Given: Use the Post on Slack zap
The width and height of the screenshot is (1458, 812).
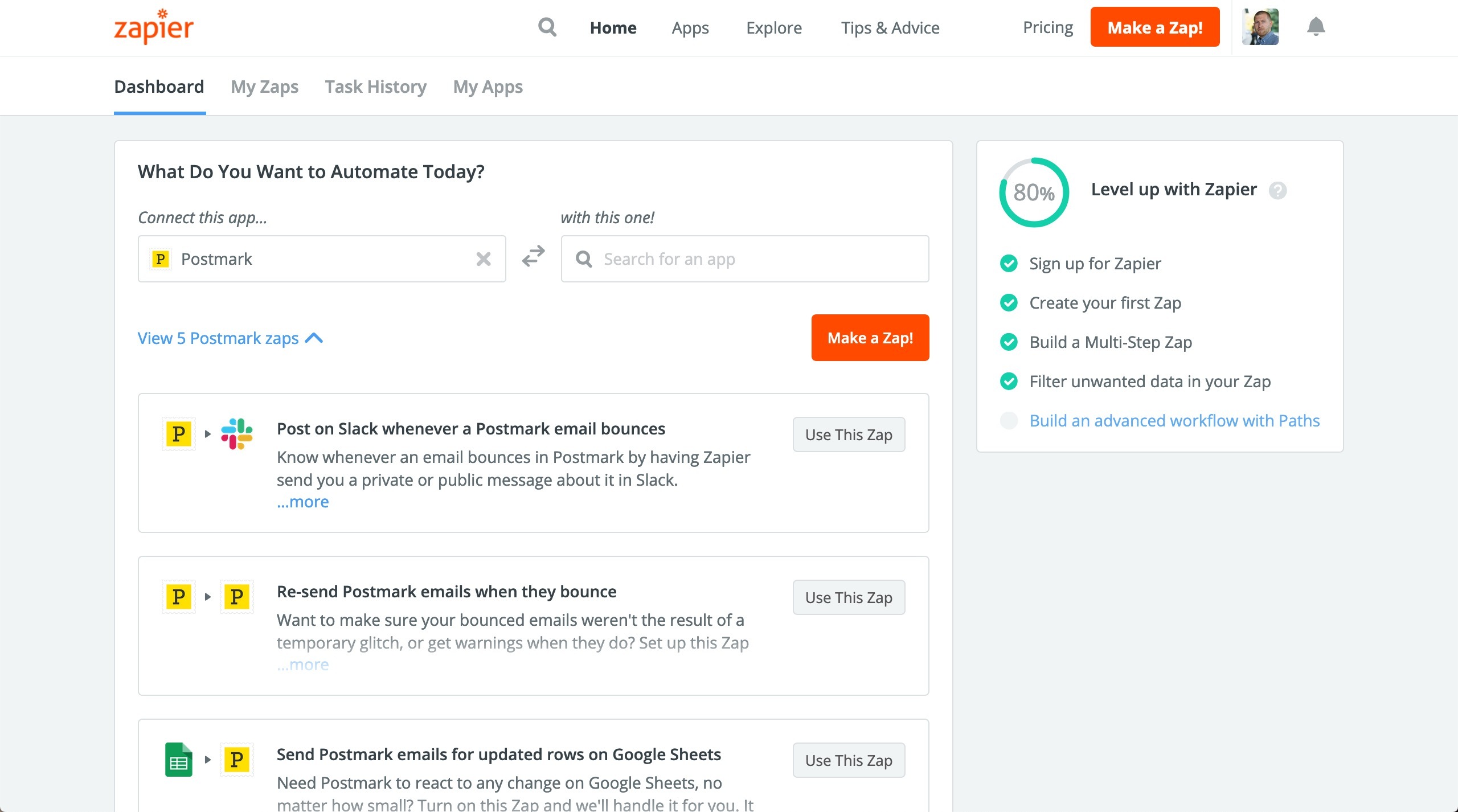Looking at the screenshot, I should point(849,434).
